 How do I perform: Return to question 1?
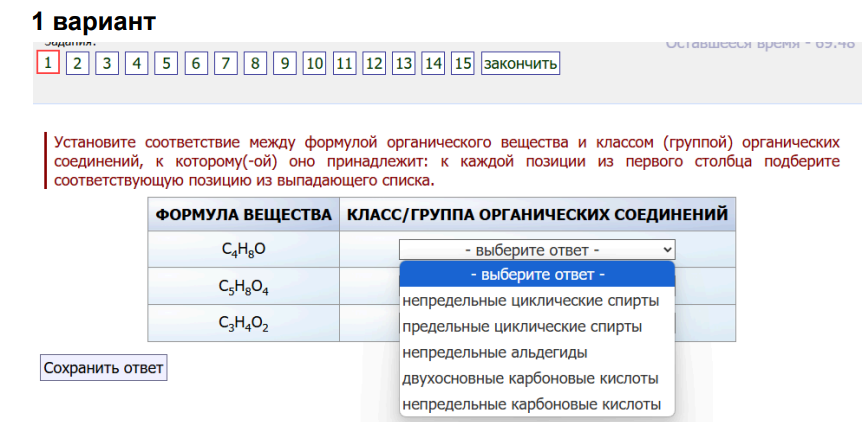pyautogui.click(x=47, y=64)
